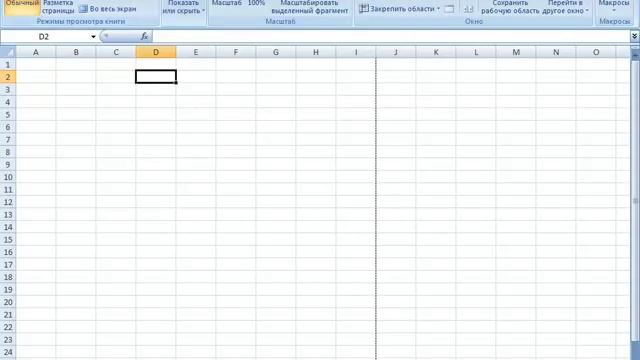Viewport: 640px width, 360px height.
Task: Select column J header
Action: pyautogui.click(x=396, y=52)
